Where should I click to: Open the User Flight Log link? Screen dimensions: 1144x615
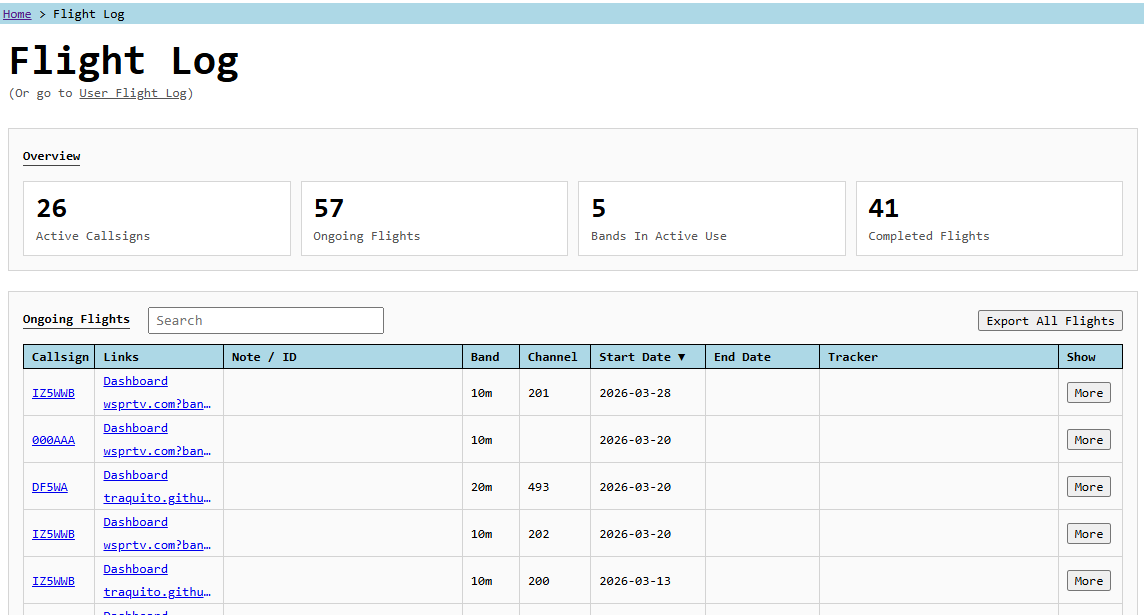click(133, 93)
